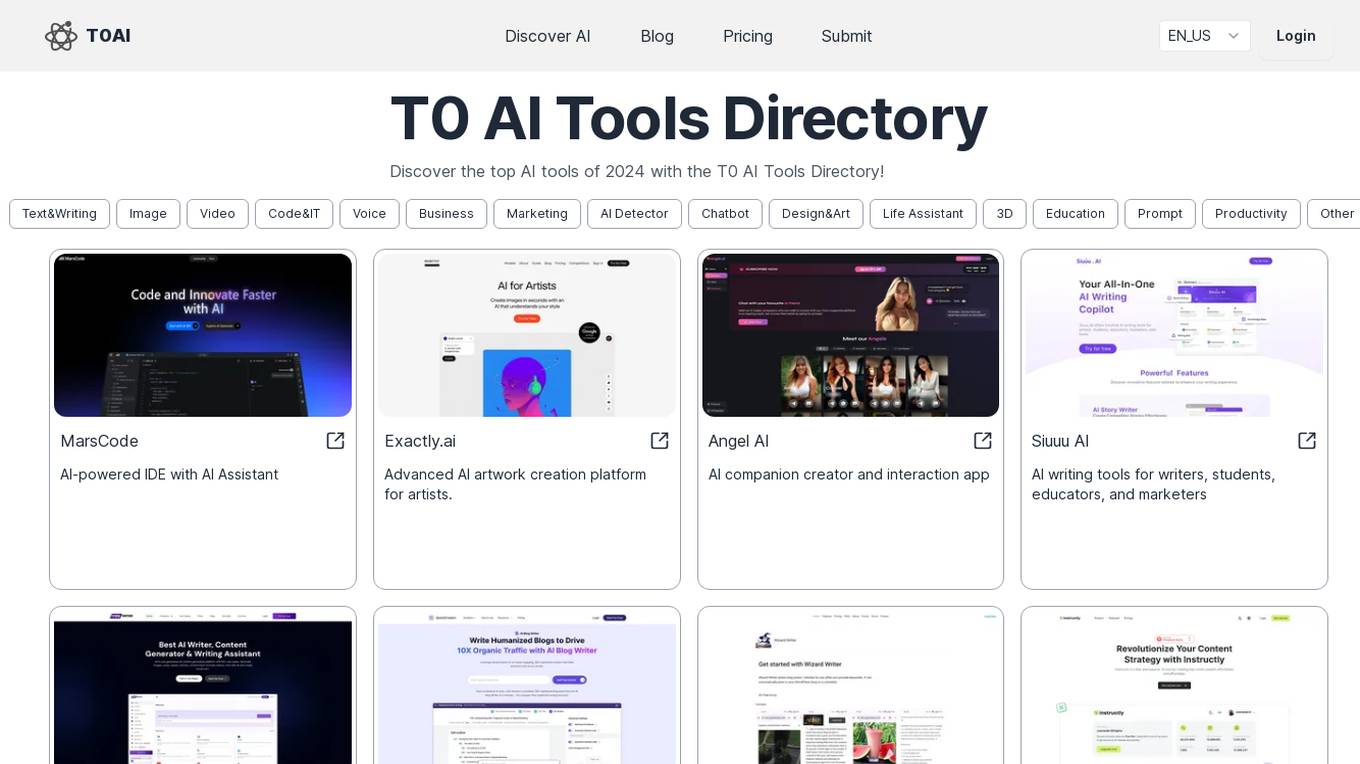Click the Exactly.ai title link
This screenshot has width=1360, height=764.
click(420, 441)
